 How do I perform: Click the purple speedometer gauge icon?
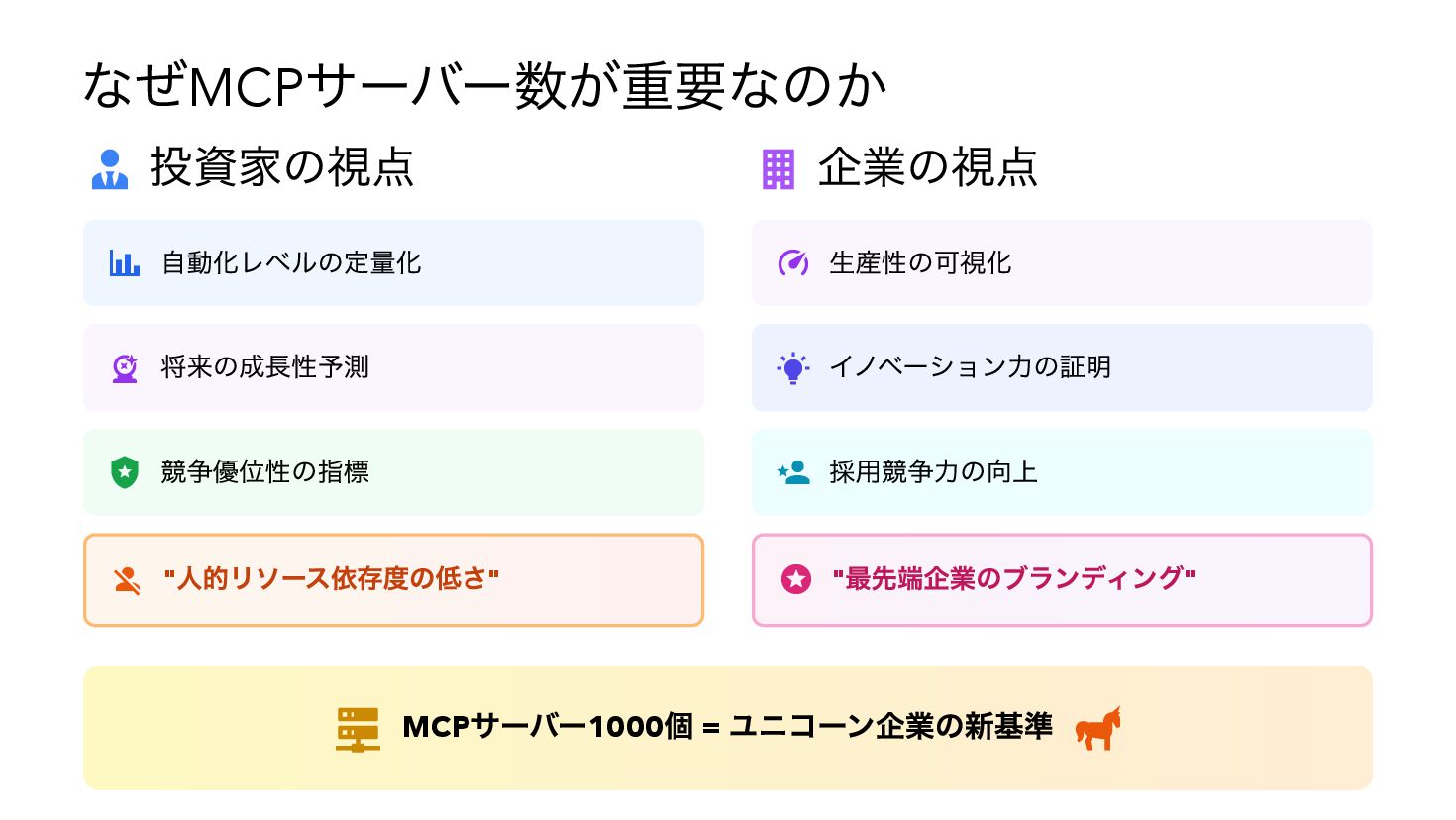tap(793, 262)
